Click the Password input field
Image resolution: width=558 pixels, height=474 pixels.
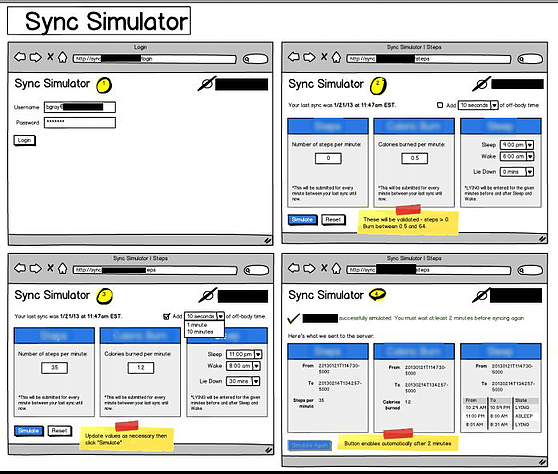80,123
